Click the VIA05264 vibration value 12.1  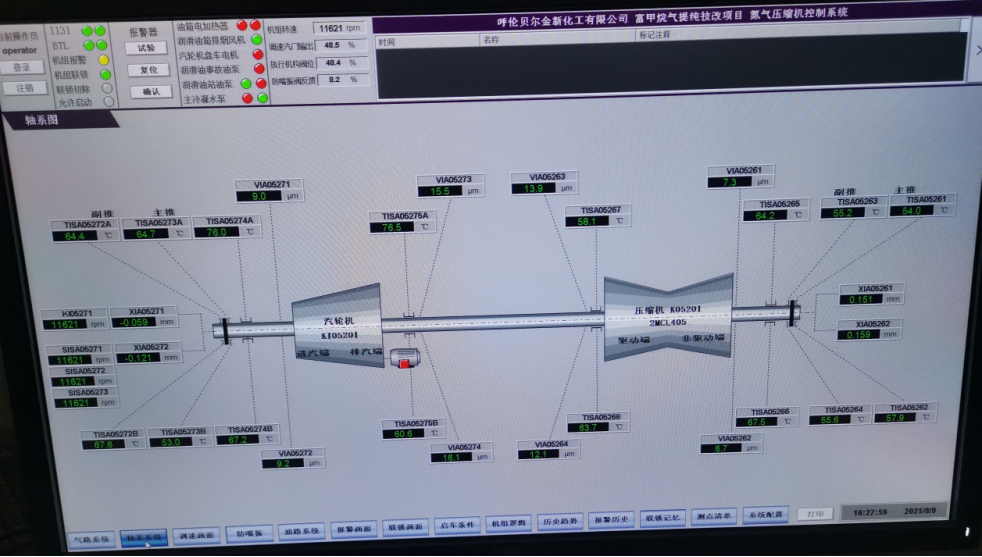pos(539,454)
